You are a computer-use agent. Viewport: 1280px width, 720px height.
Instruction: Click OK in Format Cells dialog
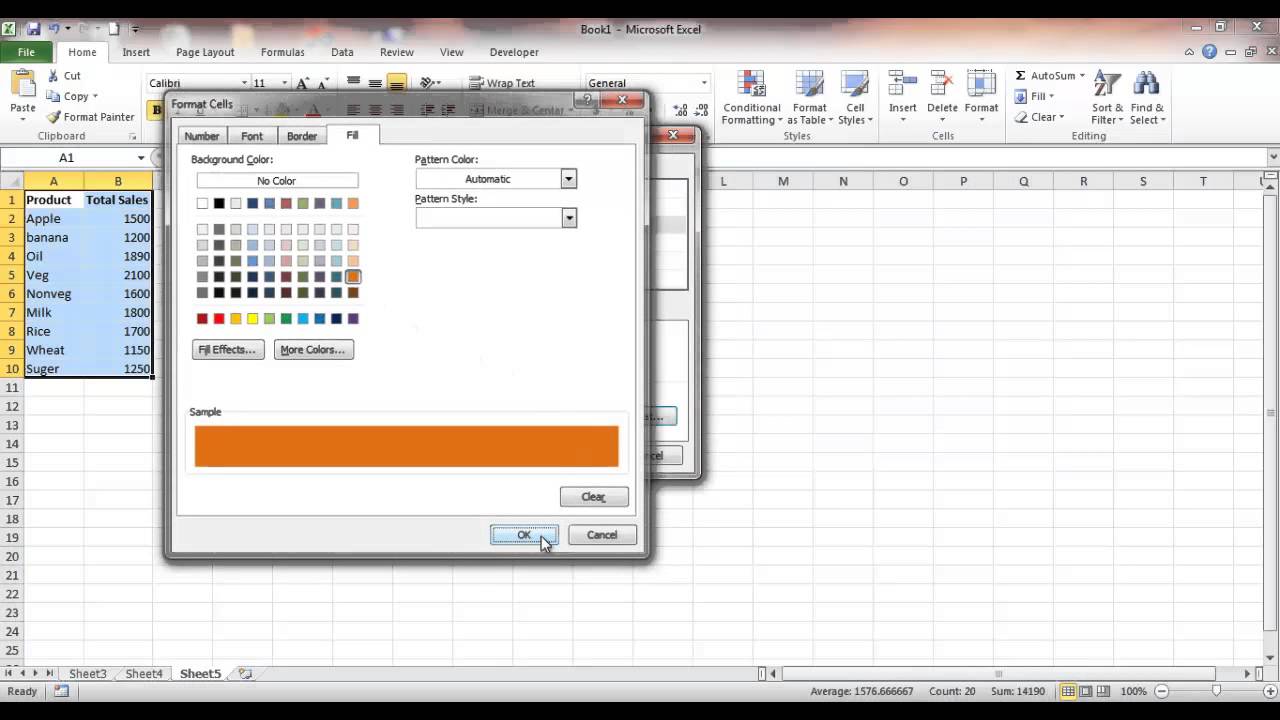[x=524, y=535]
